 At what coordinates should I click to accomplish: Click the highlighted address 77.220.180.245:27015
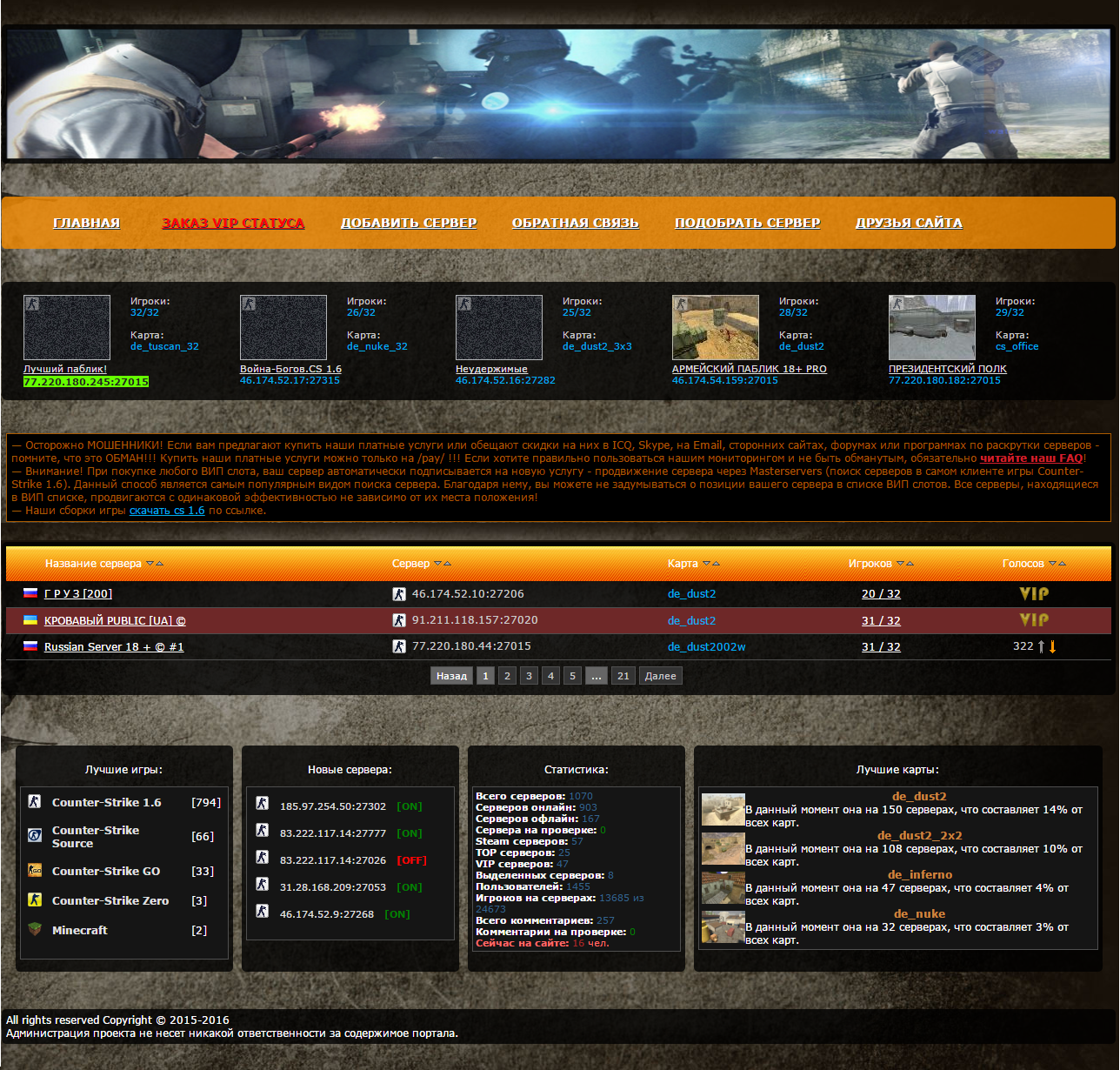86,382
